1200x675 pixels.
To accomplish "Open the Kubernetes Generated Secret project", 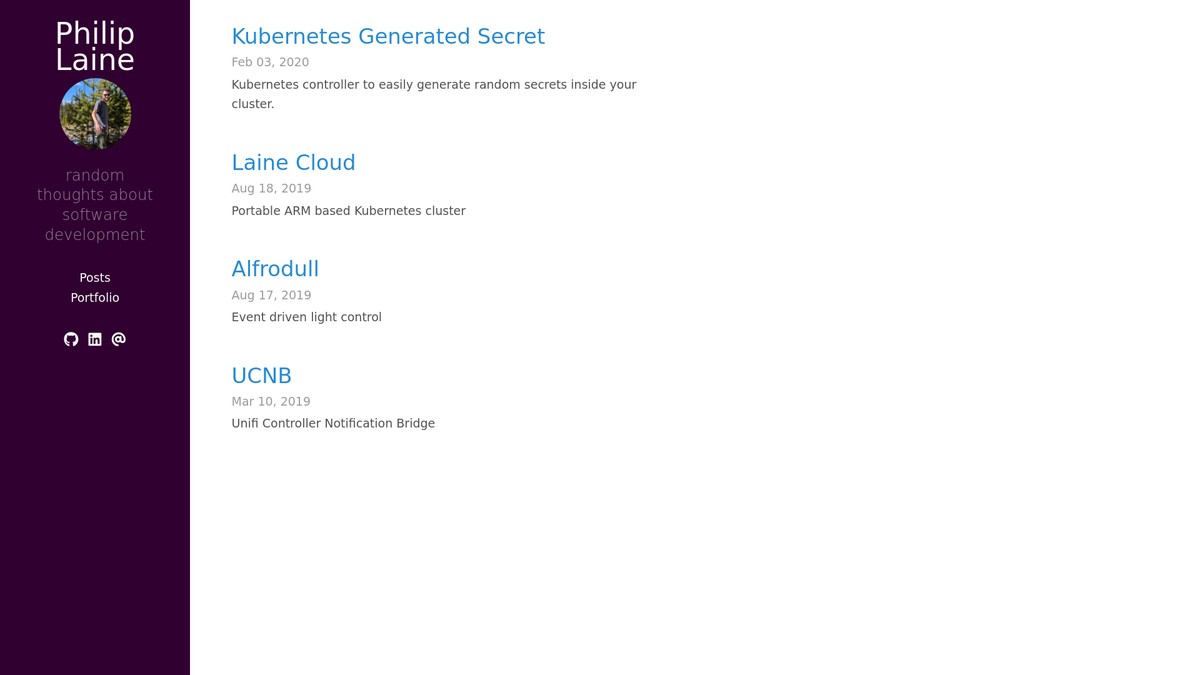I will [x=388, y=36].
